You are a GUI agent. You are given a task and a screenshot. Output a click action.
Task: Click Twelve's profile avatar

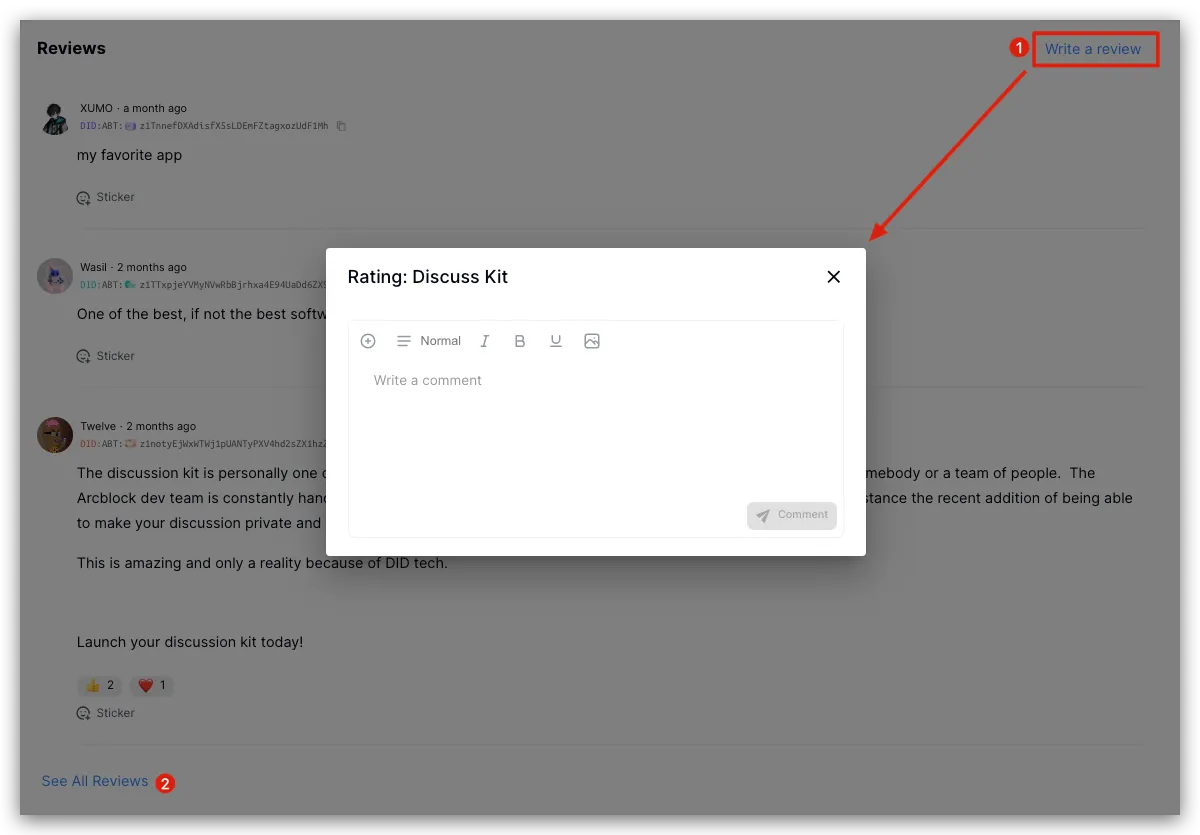55,435
